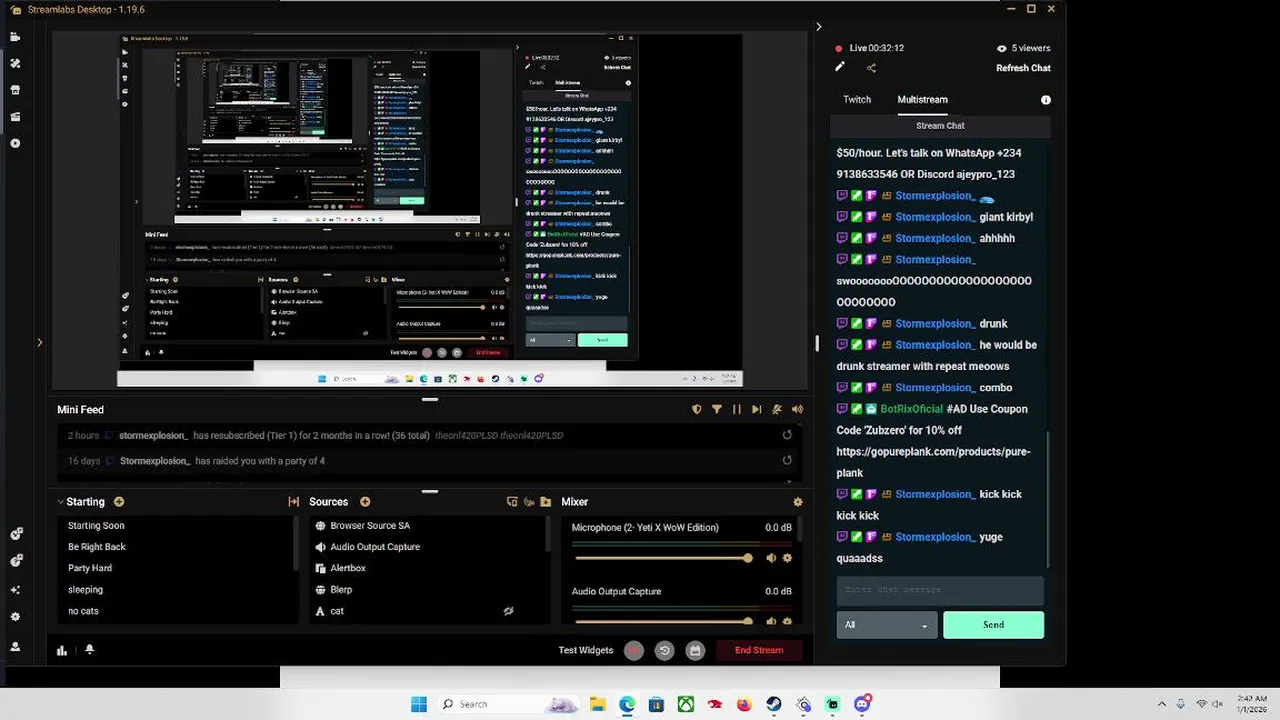Viewport: 1280px width, 720px height.
Task: Open the save replay calendar icon
Action: pos(695,650)
